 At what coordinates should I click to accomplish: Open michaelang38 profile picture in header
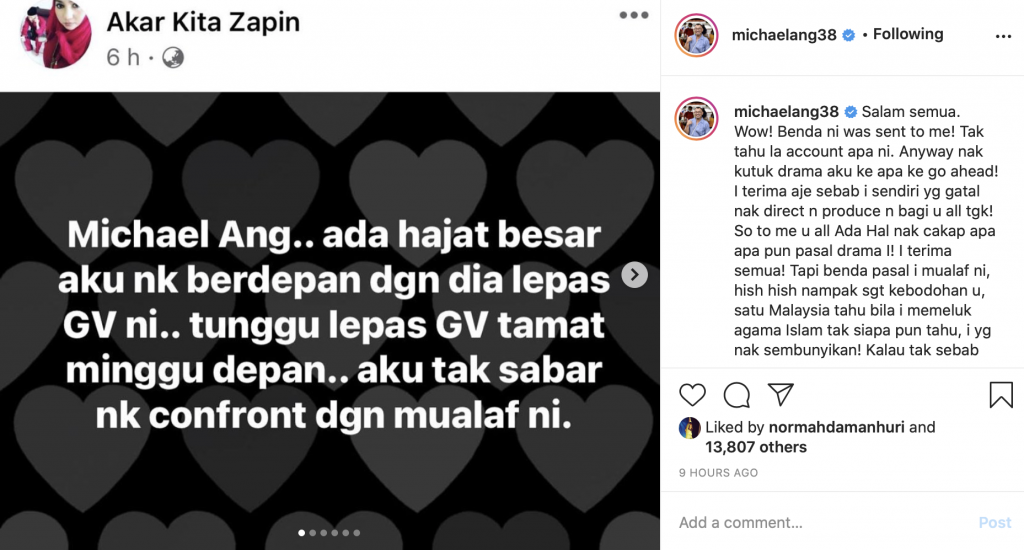click(x=696, y=35)
